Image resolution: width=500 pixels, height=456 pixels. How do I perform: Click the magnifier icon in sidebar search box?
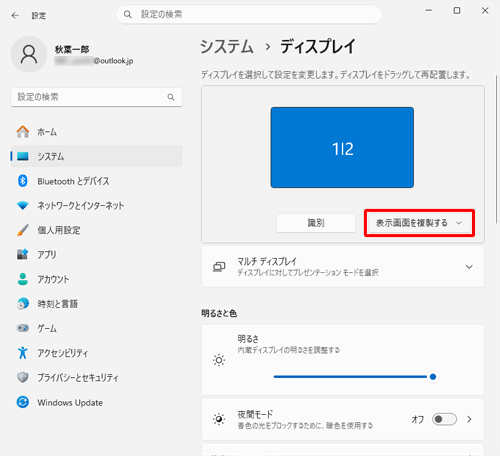point(171,97)
